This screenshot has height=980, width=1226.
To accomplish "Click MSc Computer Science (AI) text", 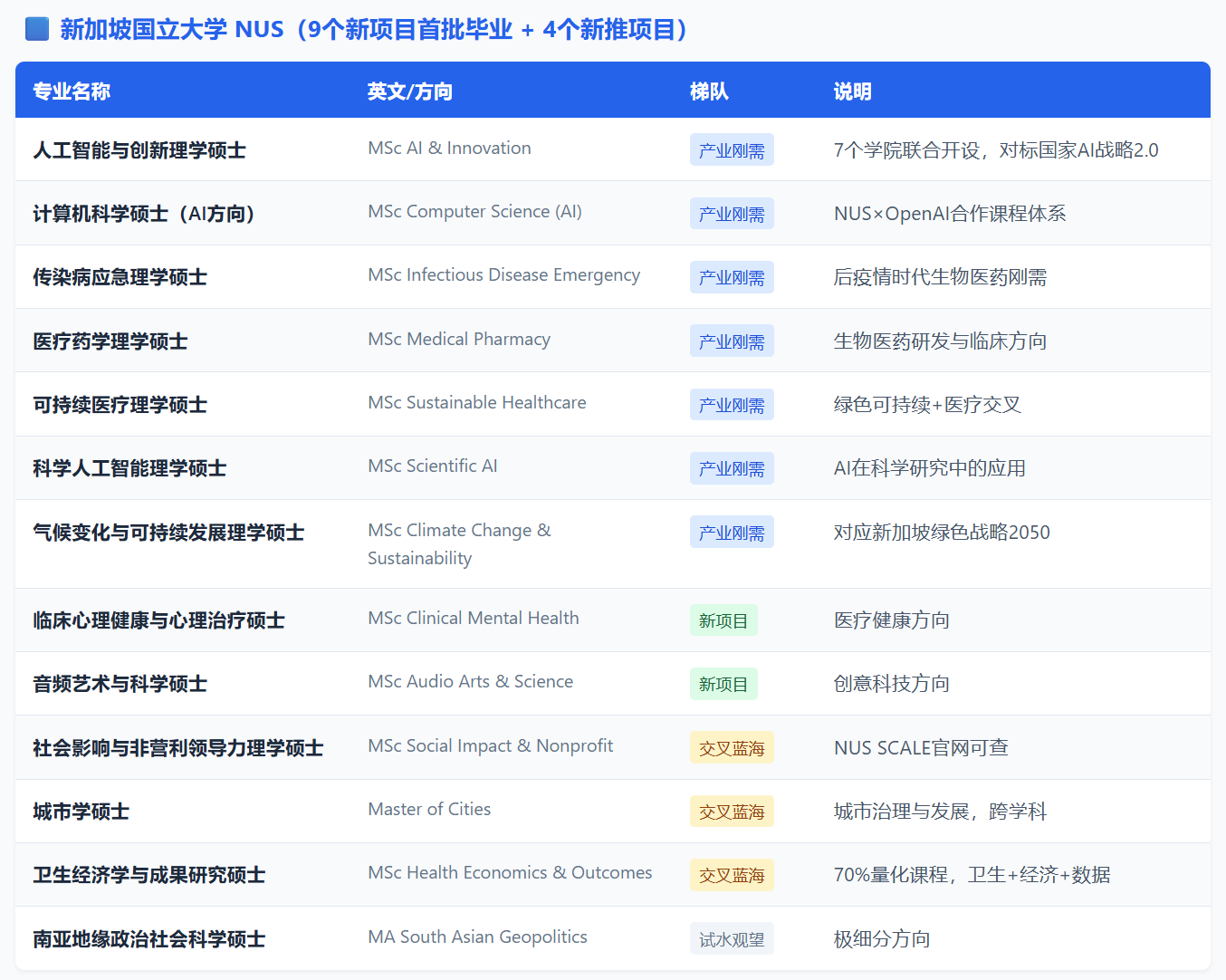I will coord(474,212).
